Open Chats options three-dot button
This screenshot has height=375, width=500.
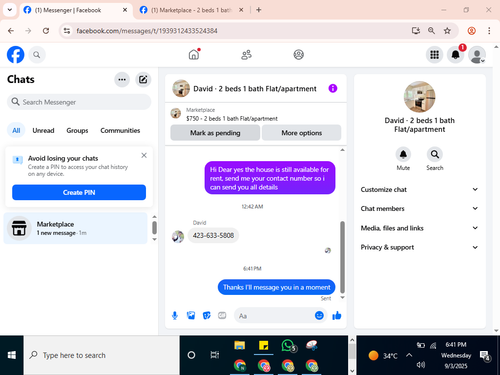tap(122, 79)
